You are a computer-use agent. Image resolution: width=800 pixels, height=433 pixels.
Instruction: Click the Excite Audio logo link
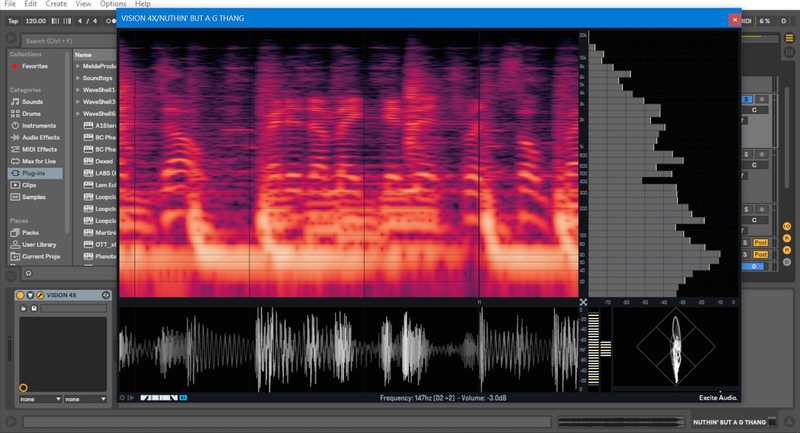pos(718,397)
